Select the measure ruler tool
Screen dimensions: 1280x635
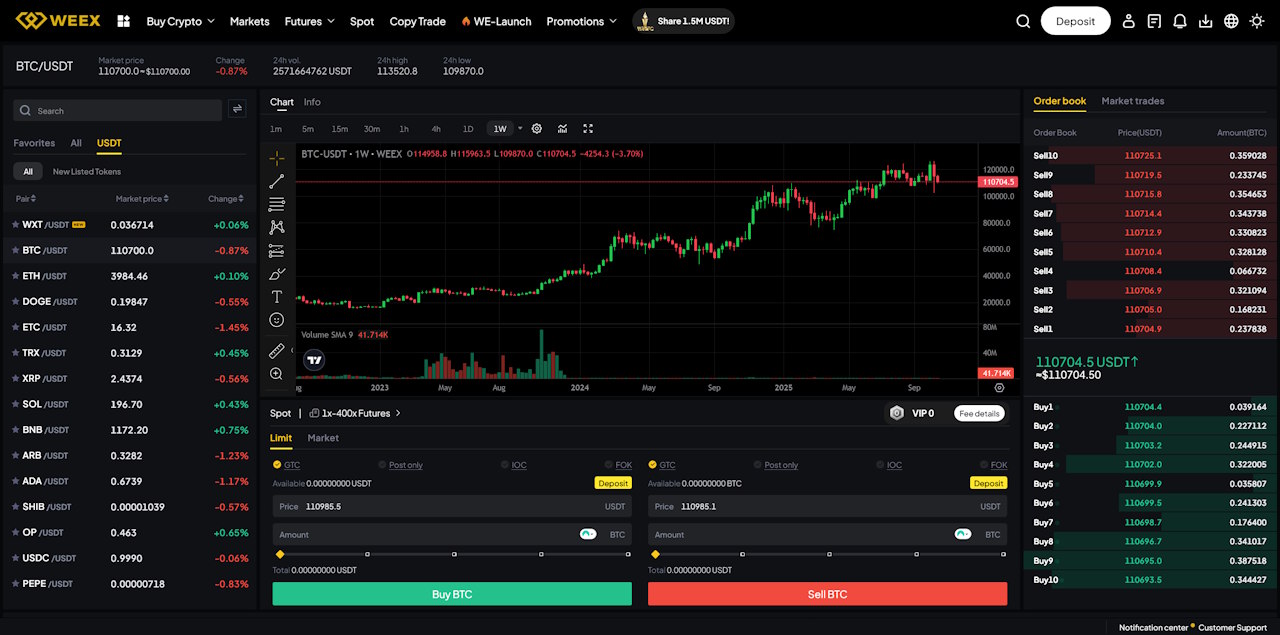276,350
